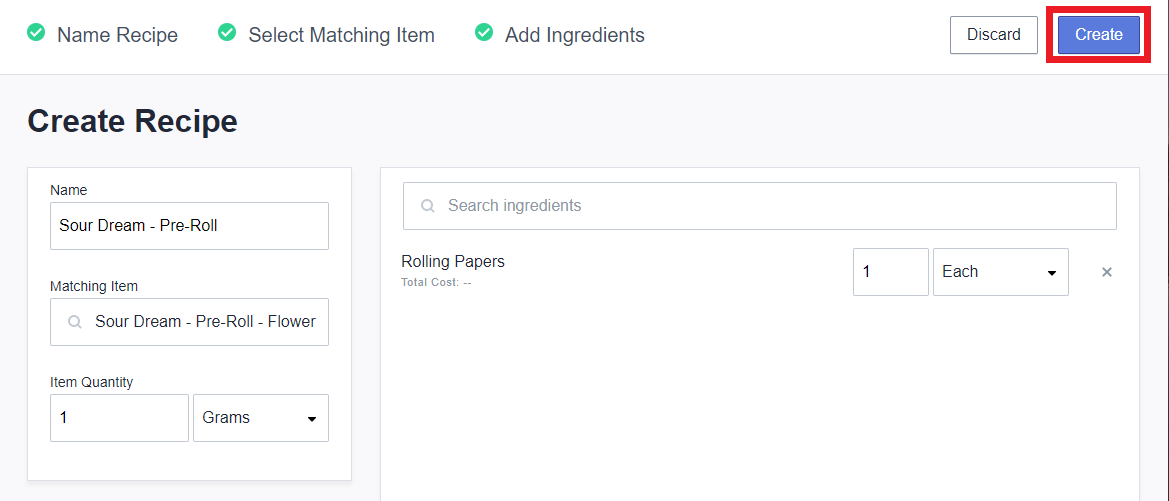Open the Each unit dropdown

pyautogui.click(x=1001, y=271)
